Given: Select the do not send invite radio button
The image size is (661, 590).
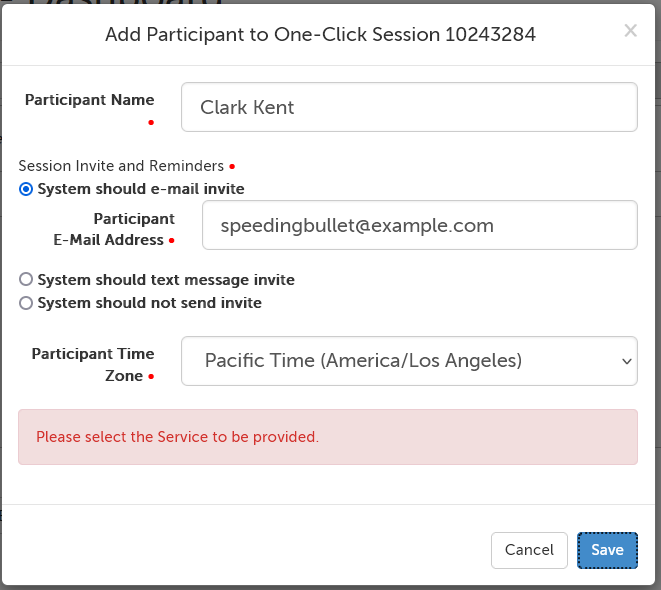Looking at the screenshot, I should (27, 303).
